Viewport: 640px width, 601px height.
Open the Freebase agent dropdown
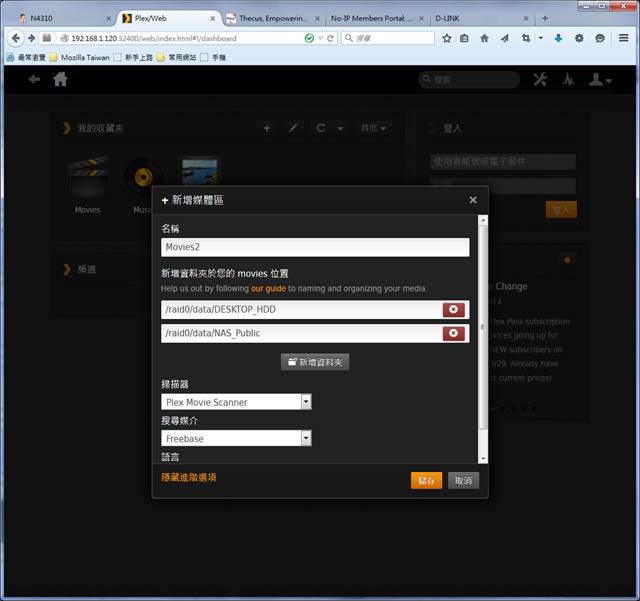click(x=236, y=439)
